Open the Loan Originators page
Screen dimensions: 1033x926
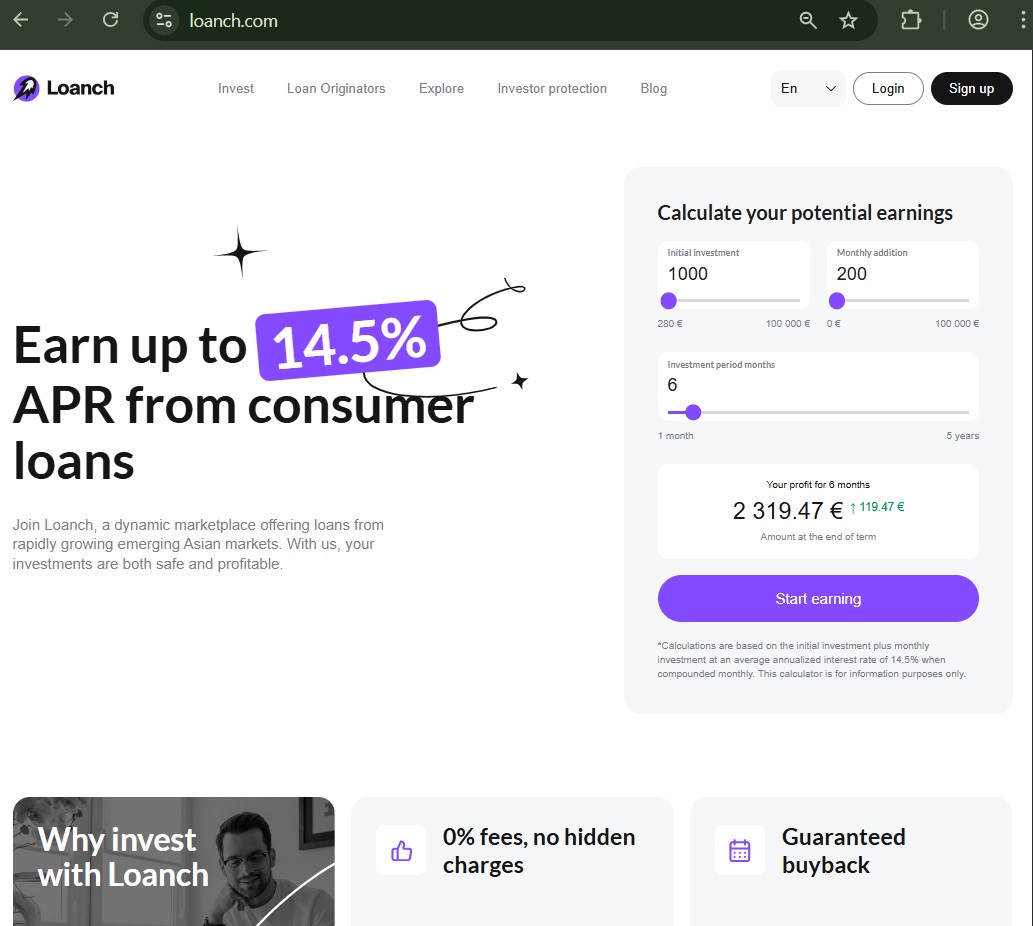336,89
